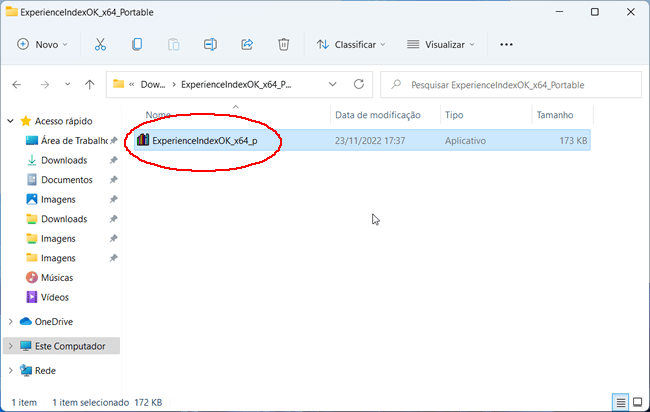Navigate back with the left arrow

17,84
